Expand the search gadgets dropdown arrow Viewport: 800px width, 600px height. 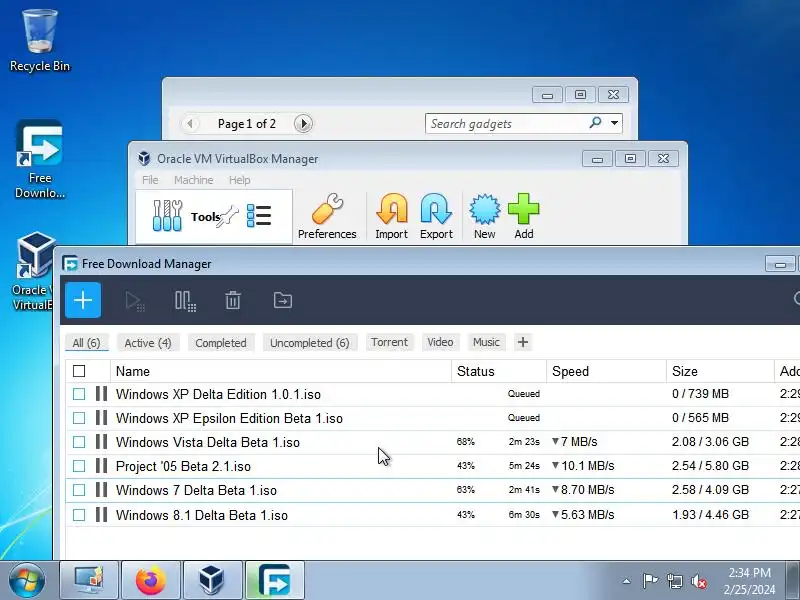[x=614, y=123]
